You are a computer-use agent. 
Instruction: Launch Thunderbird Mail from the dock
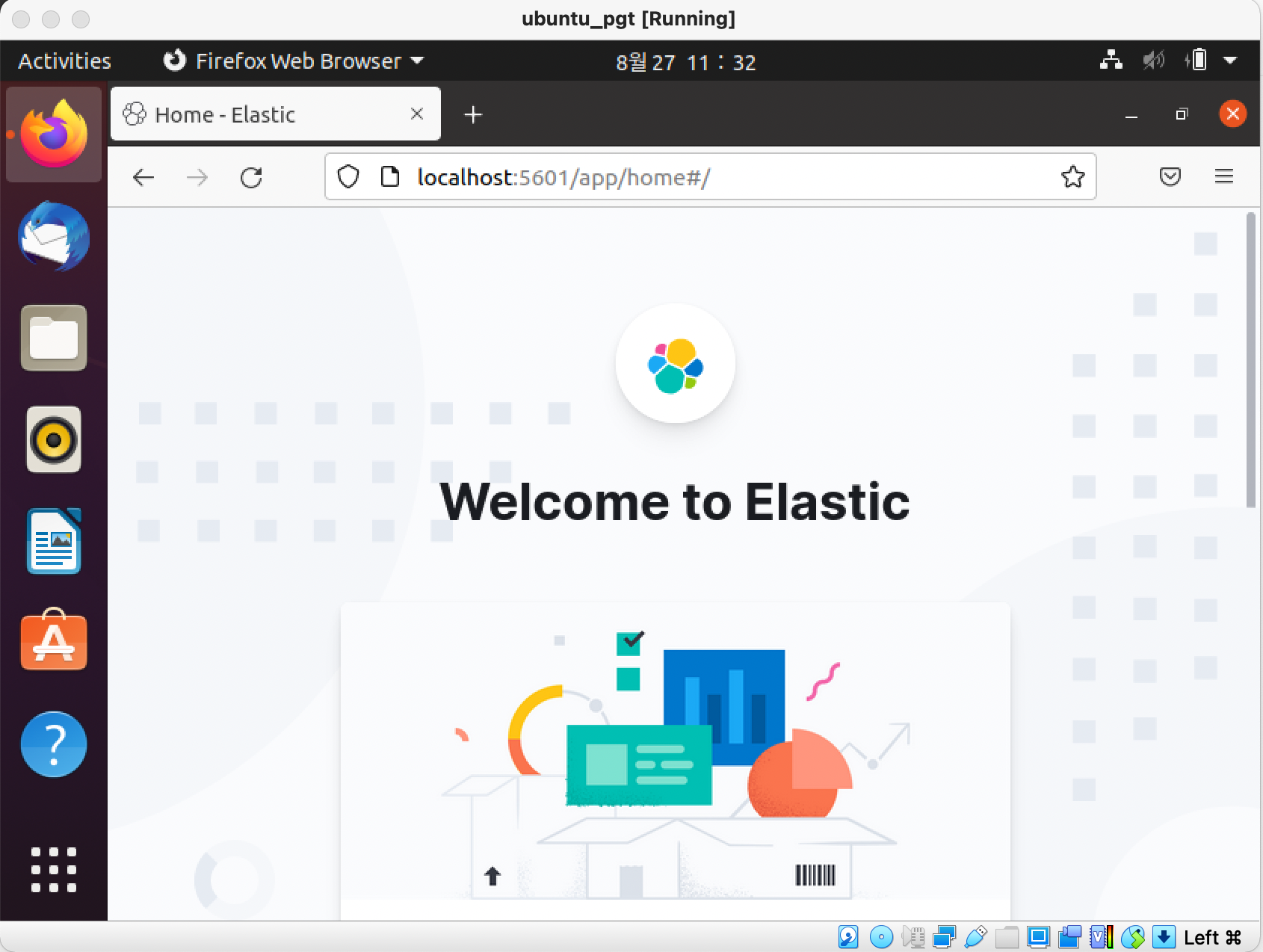tap(54, 236)
